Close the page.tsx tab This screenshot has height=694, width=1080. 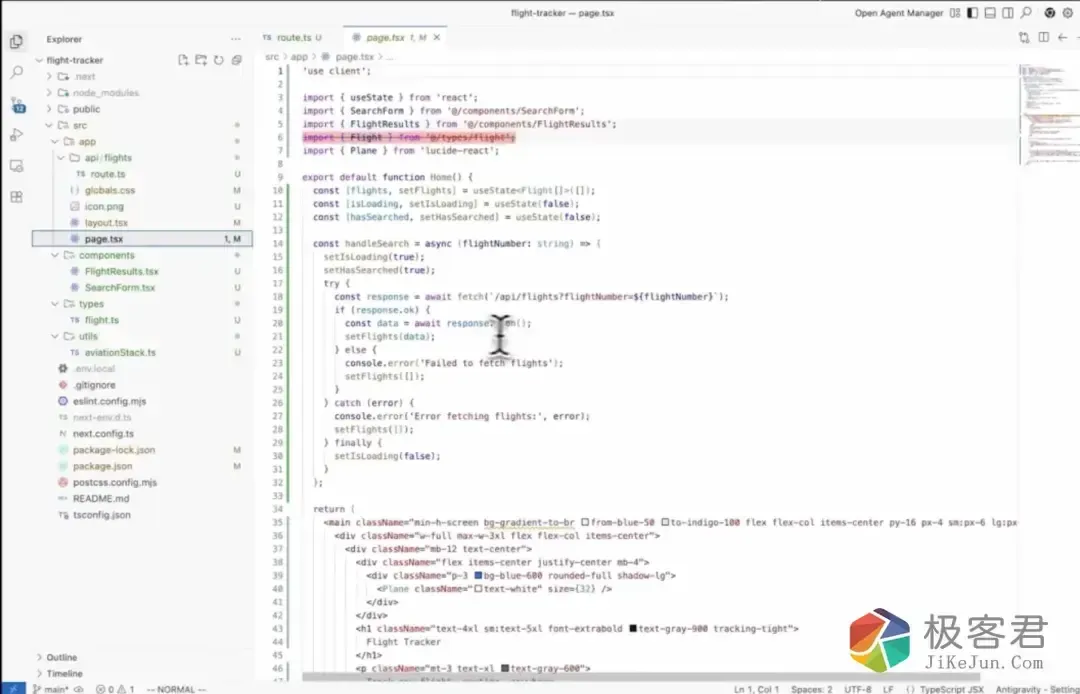coord(436,37)
